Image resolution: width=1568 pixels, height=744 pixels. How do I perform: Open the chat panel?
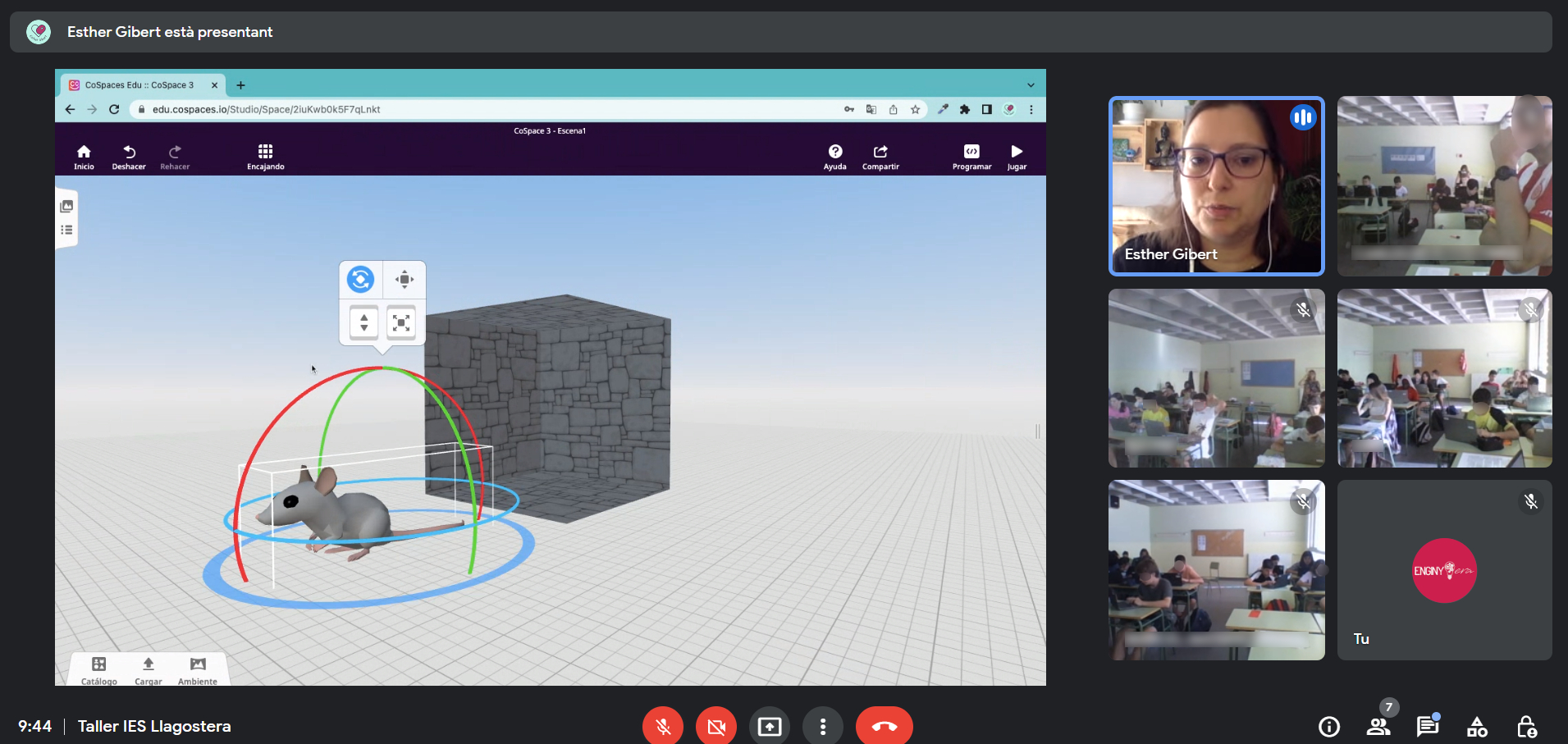[x=1428, y=727]
